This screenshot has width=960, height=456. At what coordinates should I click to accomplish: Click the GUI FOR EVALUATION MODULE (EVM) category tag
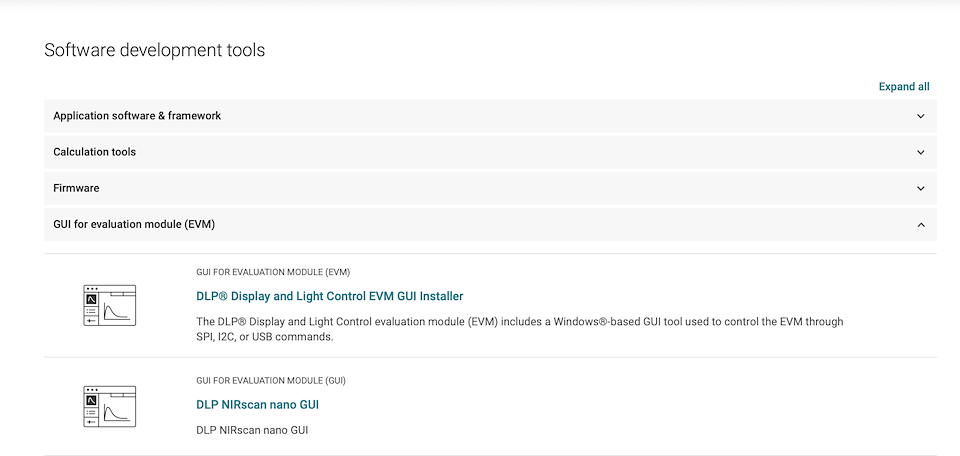(273, 272)
